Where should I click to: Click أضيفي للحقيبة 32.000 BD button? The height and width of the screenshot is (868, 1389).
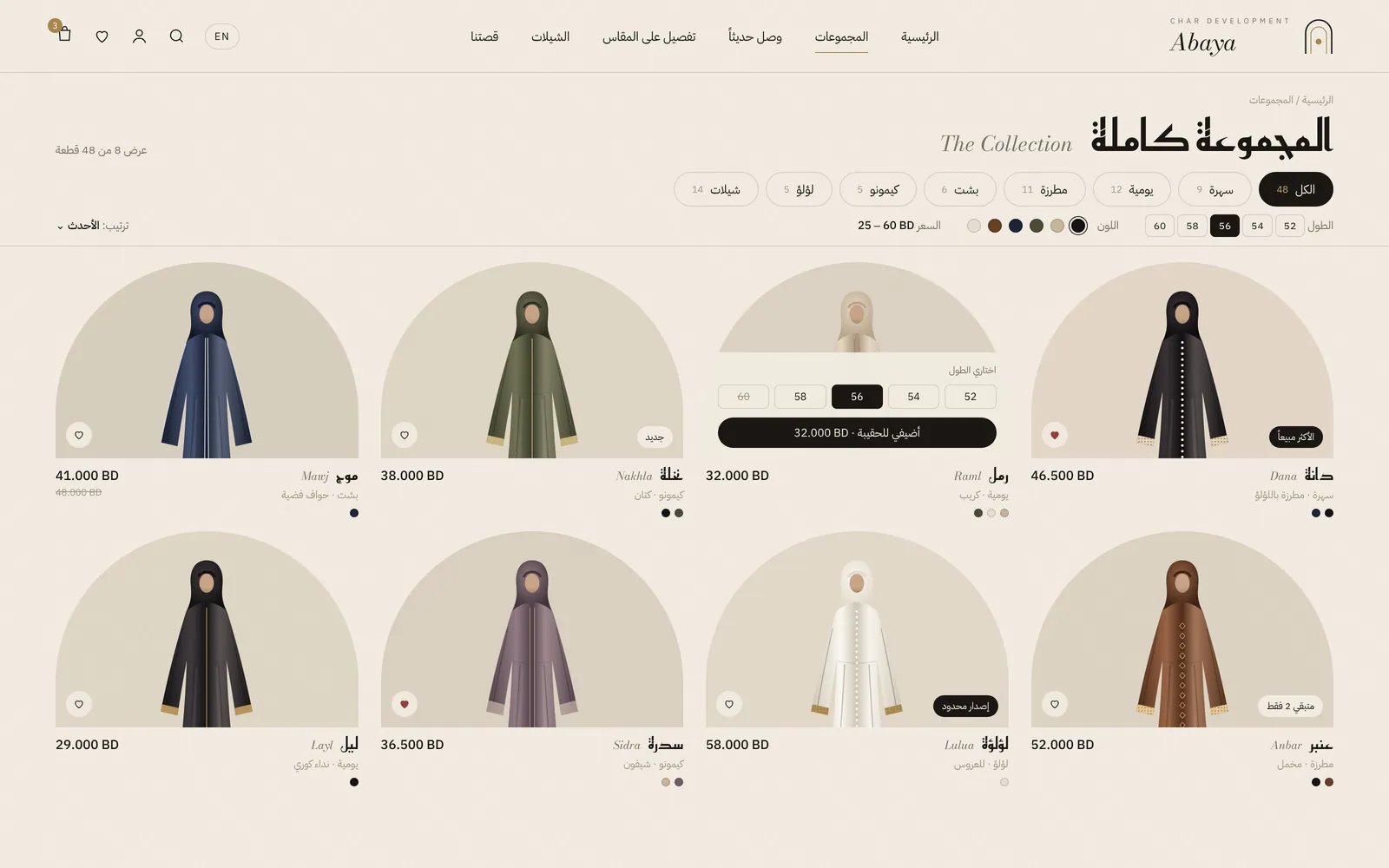[x=857, y=432]
